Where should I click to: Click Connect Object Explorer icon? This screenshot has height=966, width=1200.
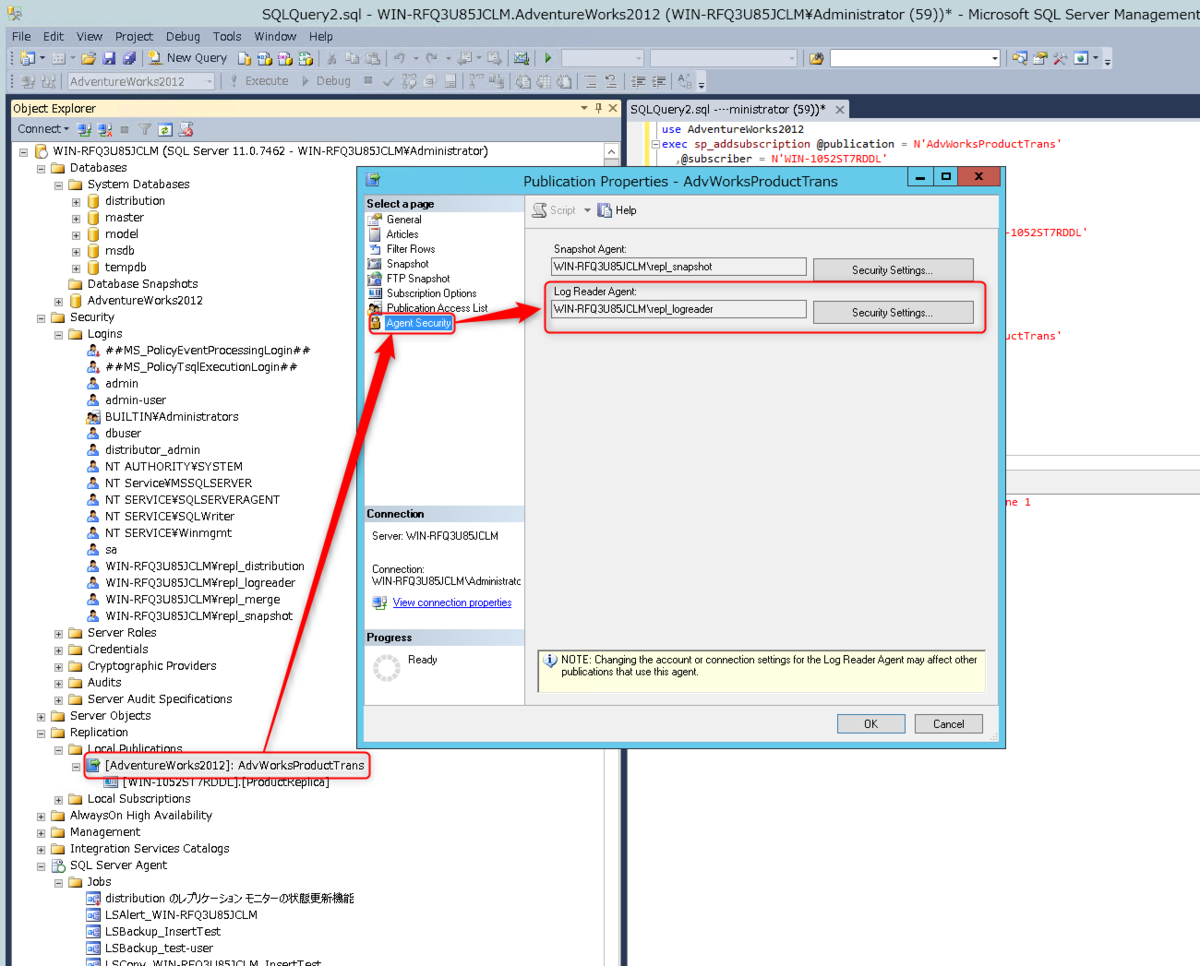click(84, 129)
